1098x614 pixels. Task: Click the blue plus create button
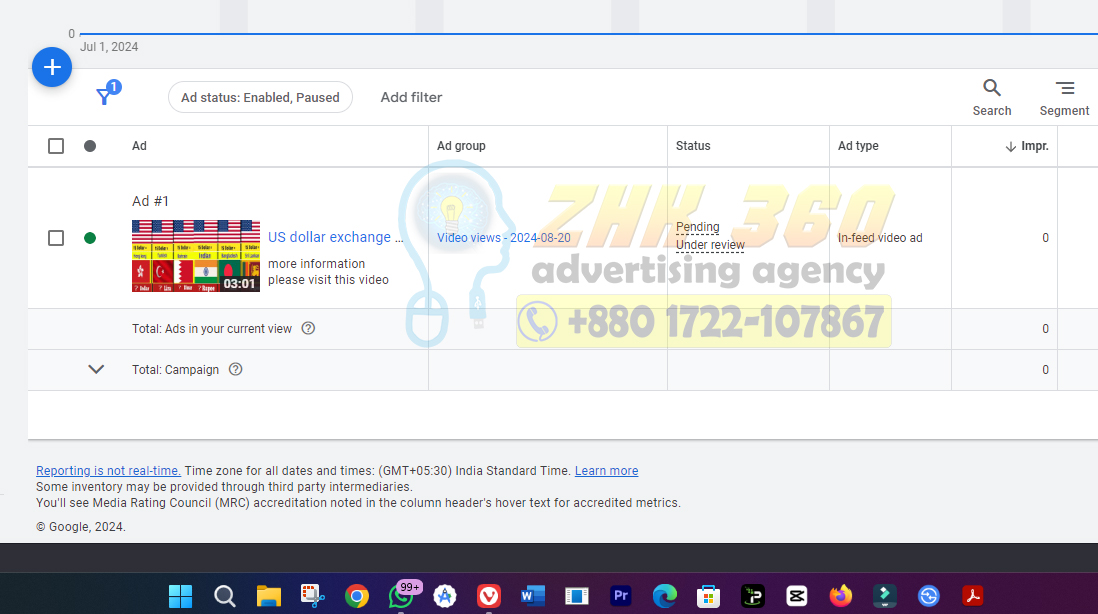[52, 67]
